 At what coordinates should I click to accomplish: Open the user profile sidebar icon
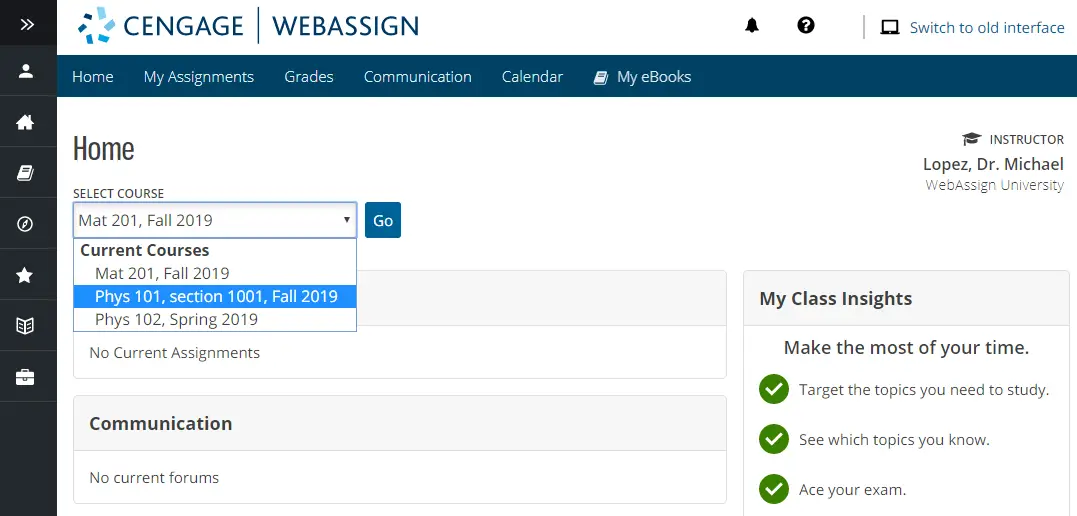click(26, 71)
